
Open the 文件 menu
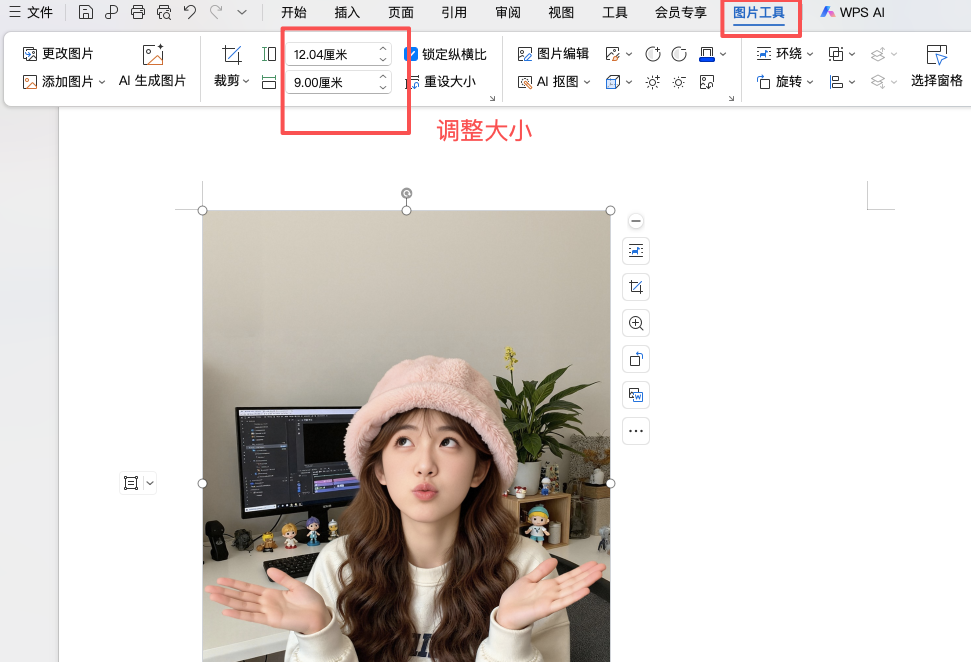[x=31, y=12]
